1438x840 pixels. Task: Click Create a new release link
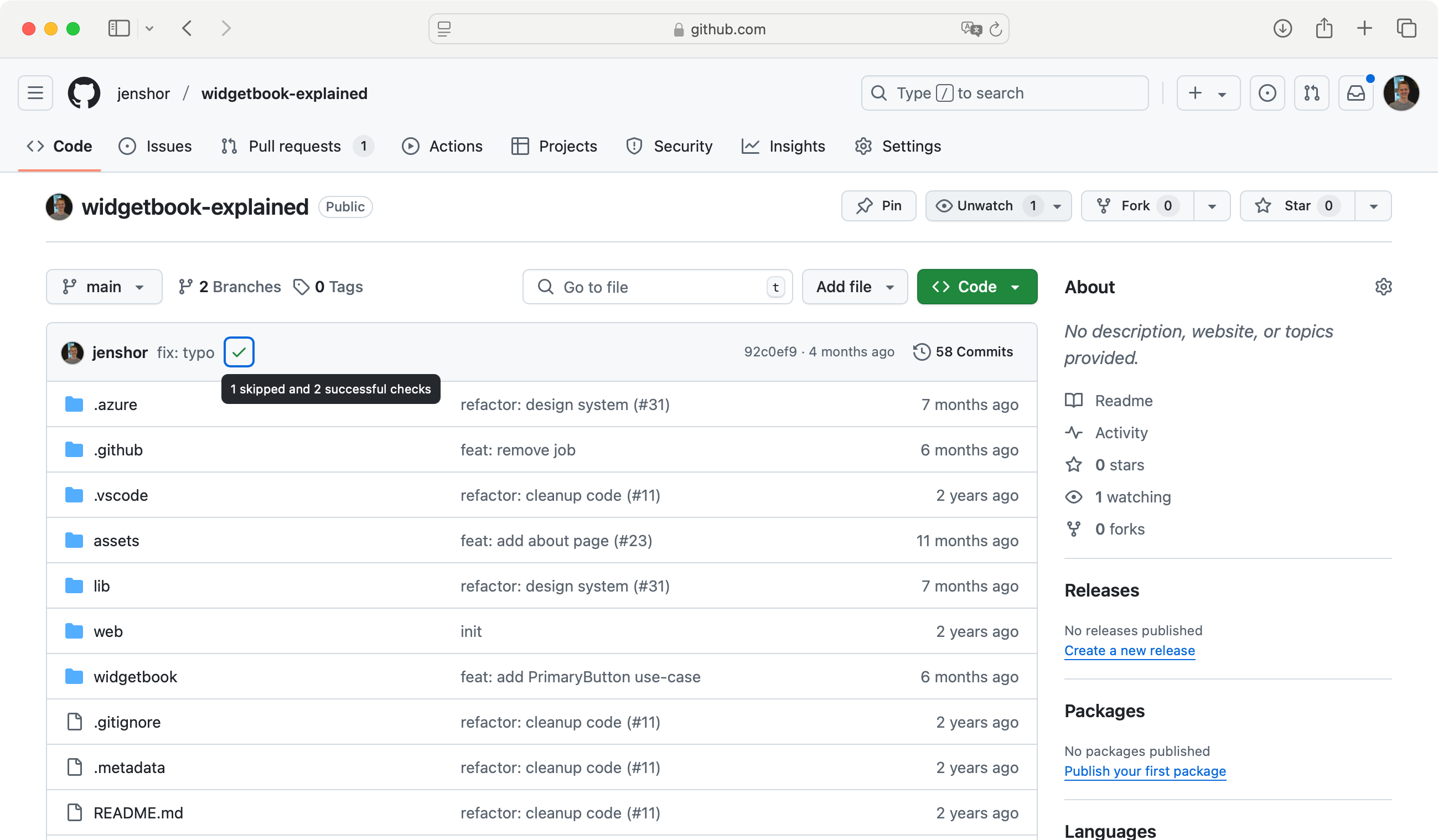pyautogui.click(x=1129, y=651)
